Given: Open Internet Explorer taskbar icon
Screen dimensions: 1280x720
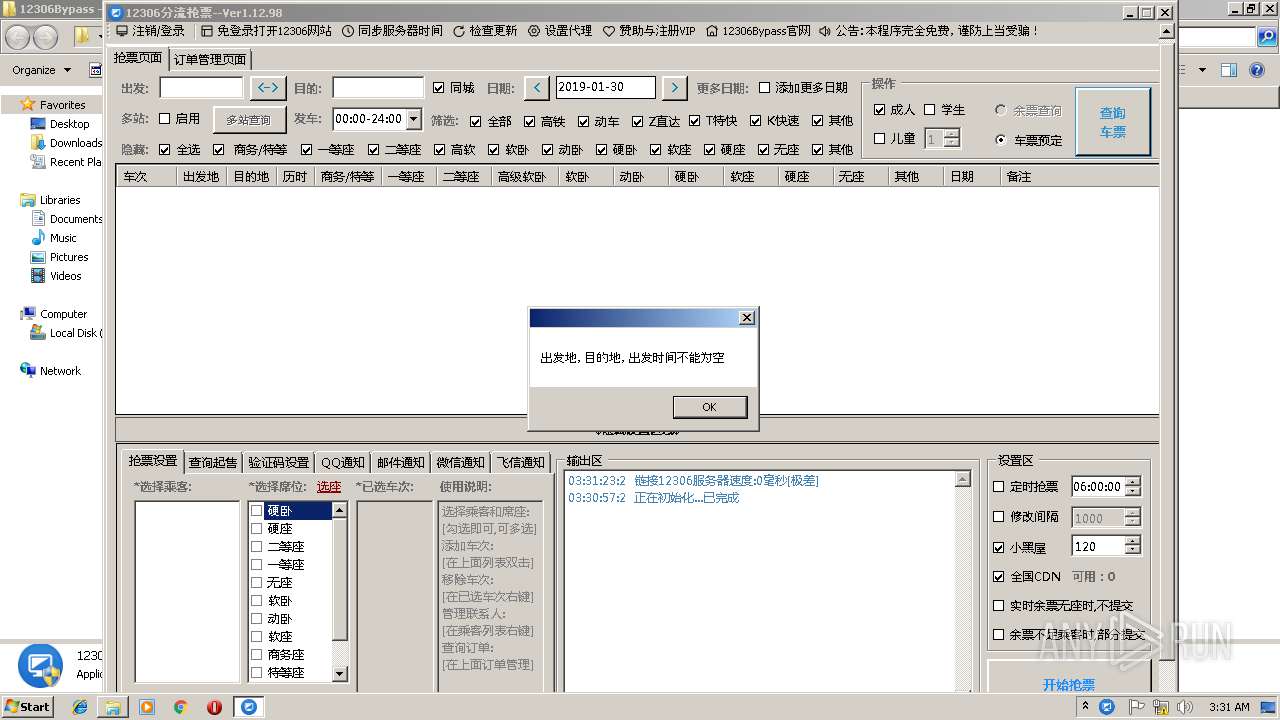Looking at the screenshot, I should click(x=80, y=707).
